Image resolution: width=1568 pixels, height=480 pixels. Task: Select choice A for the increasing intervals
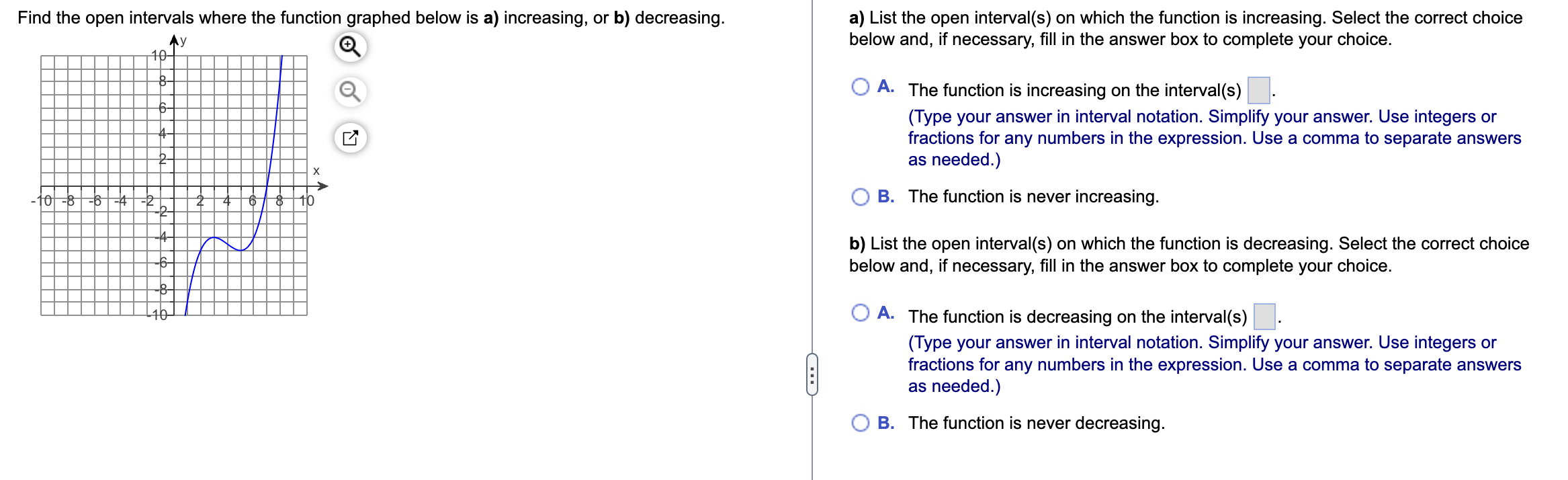(x=861, y=85)
